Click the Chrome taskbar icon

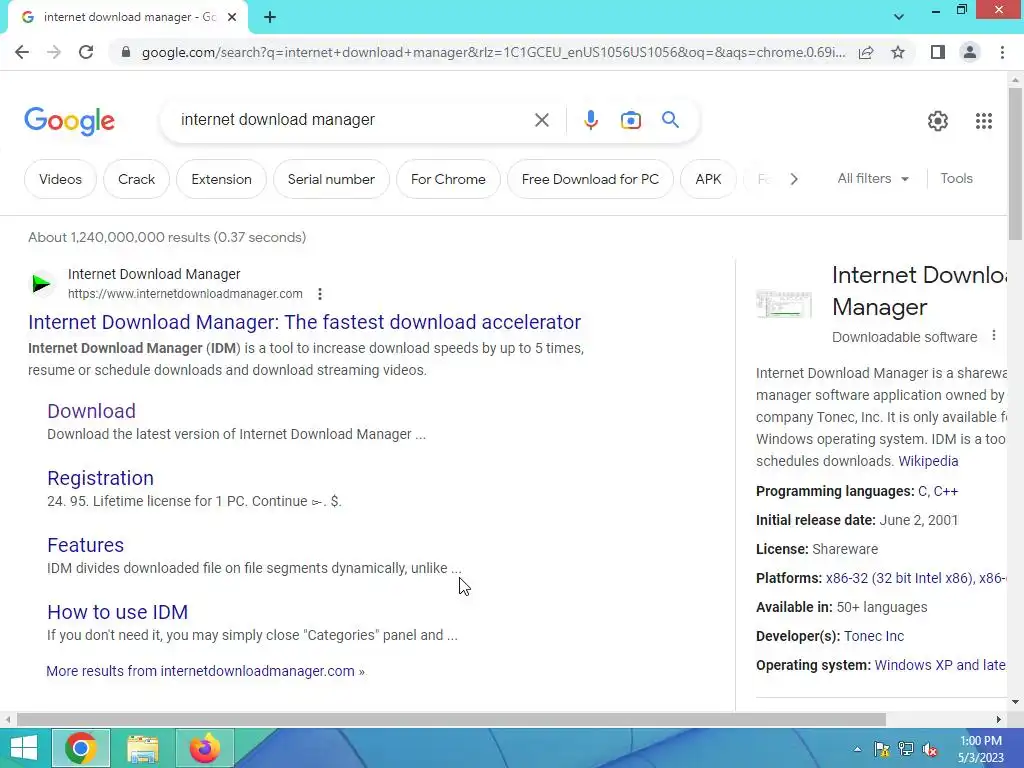tap(80, 748)
